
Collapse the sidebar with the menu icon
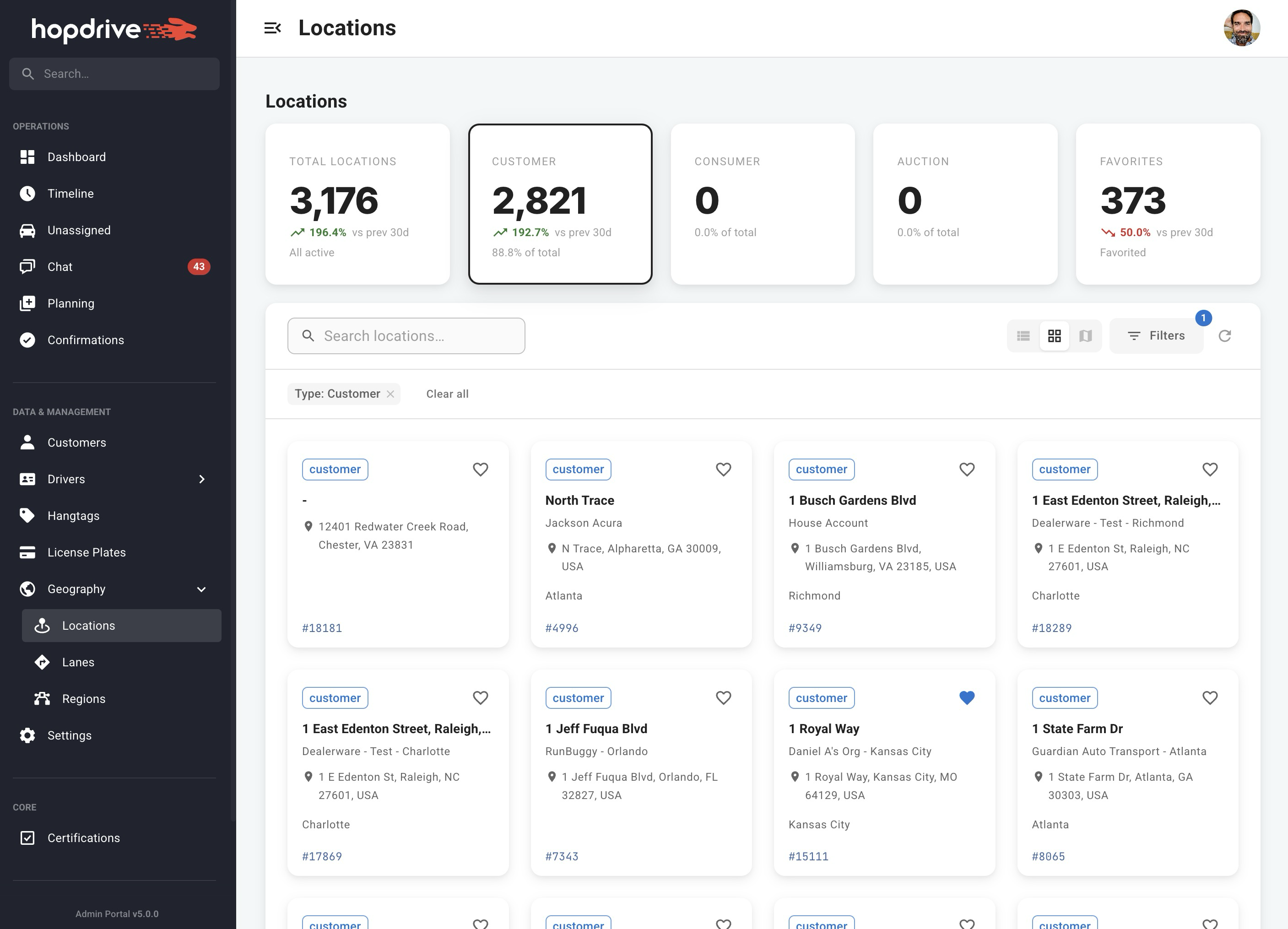(273, 28)
